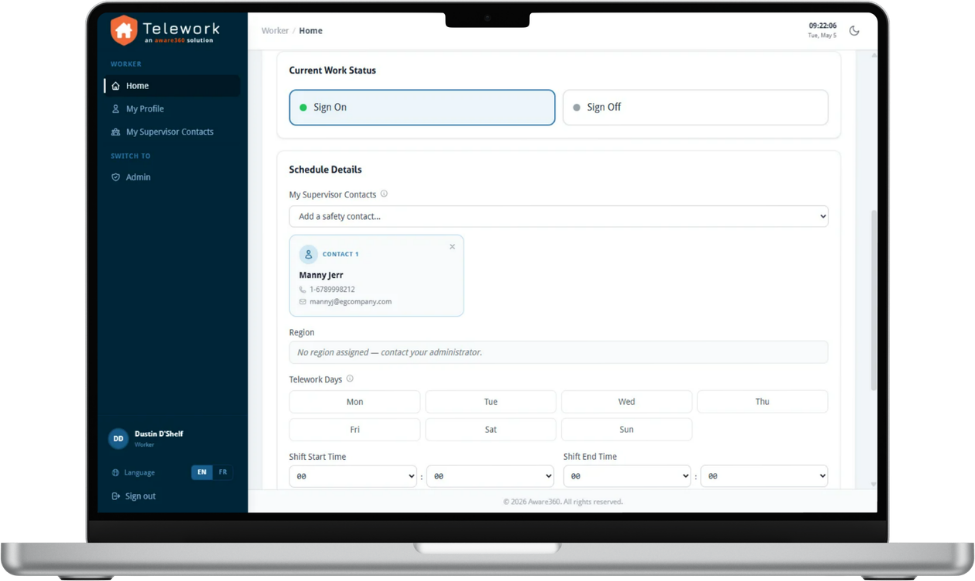Click the page vertical scrollbar
The width and height of the screenshot is (975, 581).
pyautogui.click(x=874, y=300)
